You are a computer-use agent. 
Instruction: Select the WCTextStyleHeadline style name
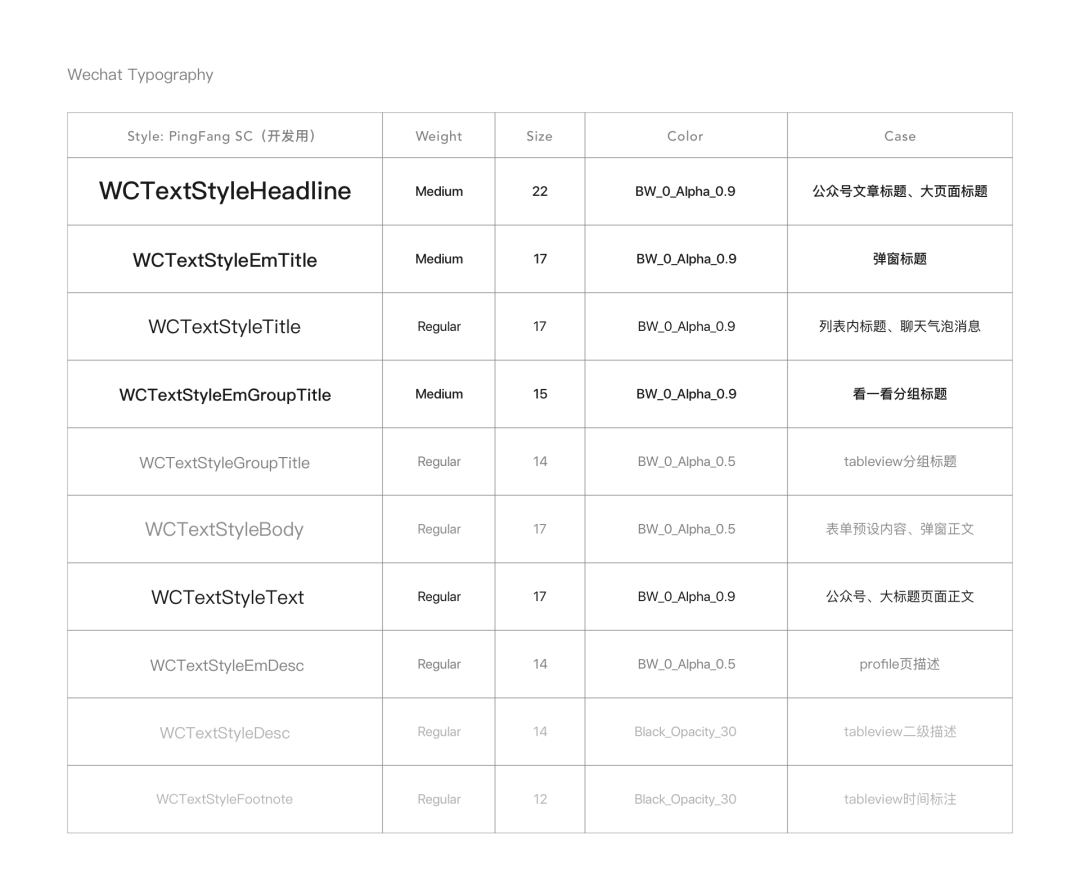[225, 191]
